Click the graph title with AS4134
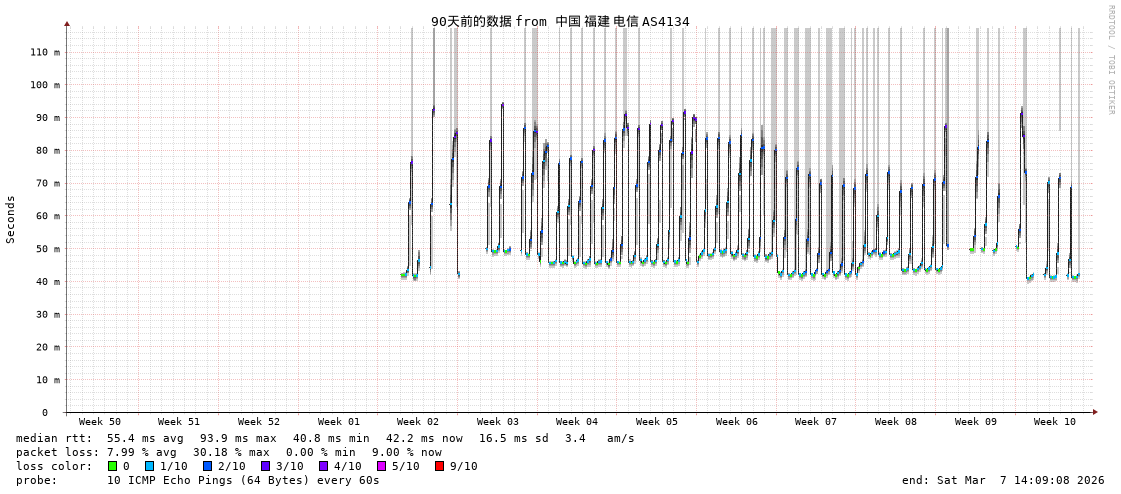The height and width of the screenshot is (494, 1121). tap(560, 21)
